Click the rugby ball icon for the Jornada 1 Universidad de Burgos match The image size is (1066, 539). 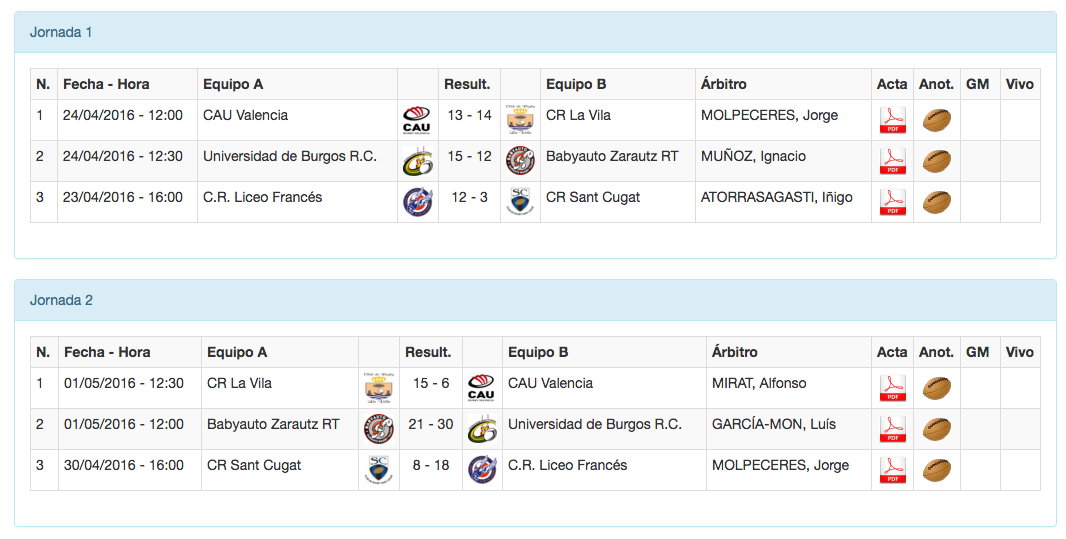click(x=936, y=162)
